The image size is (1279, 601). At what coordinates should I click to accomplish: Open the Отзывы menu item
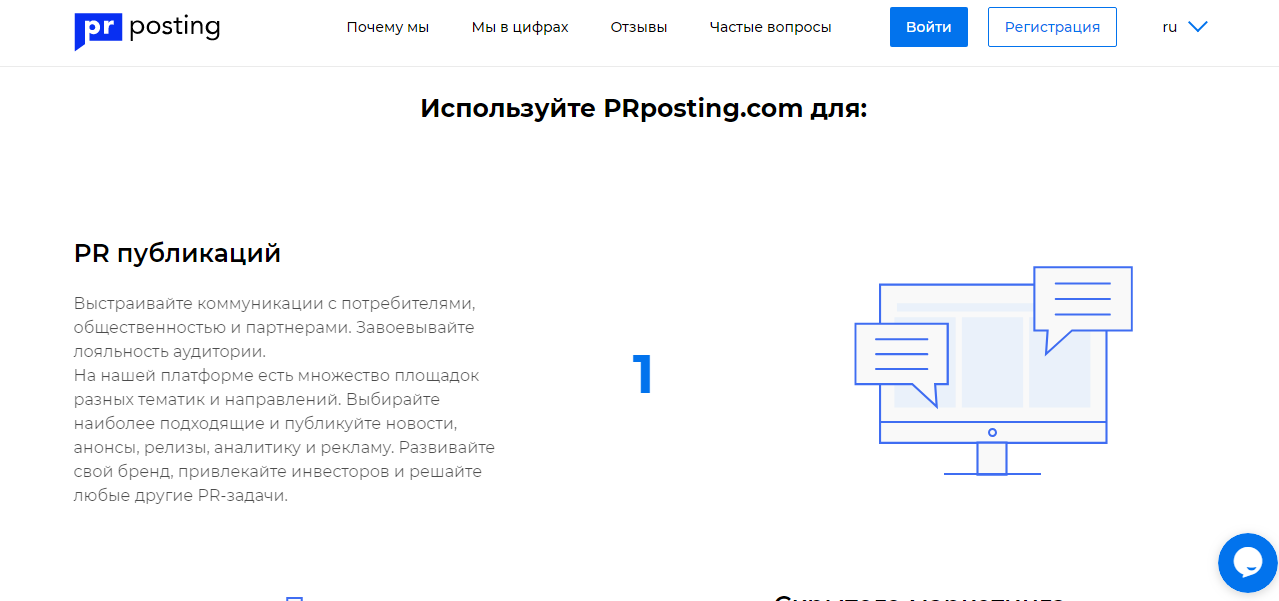(x=639, y=27)
